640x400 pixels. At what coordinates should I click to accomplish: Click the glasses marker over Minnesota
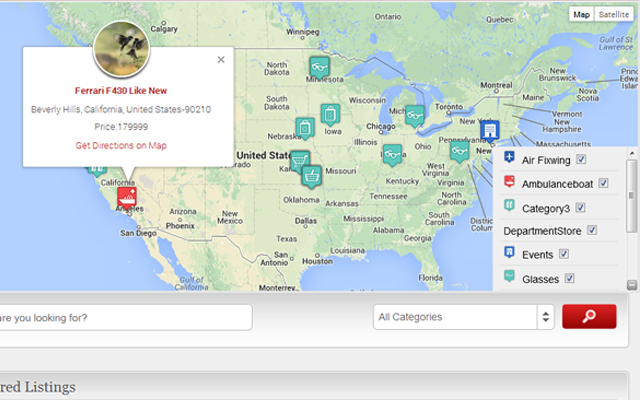(x=319, y=68)
